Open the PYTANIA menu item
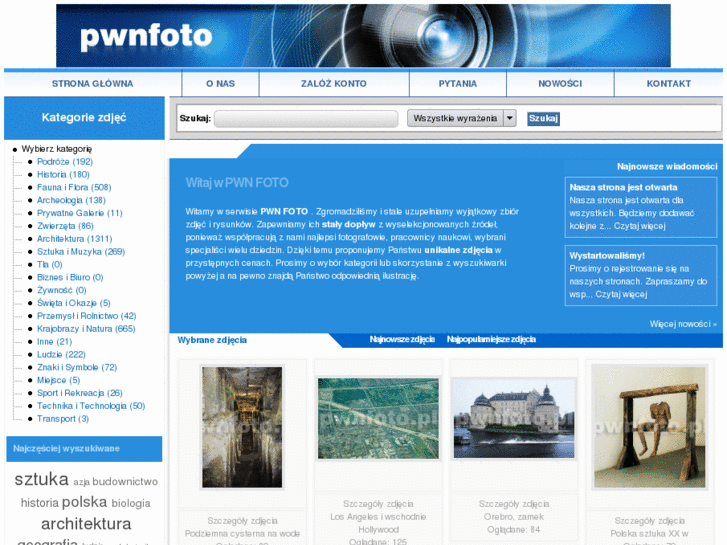Viewport: 727px width, 545px height. (458, 83)
